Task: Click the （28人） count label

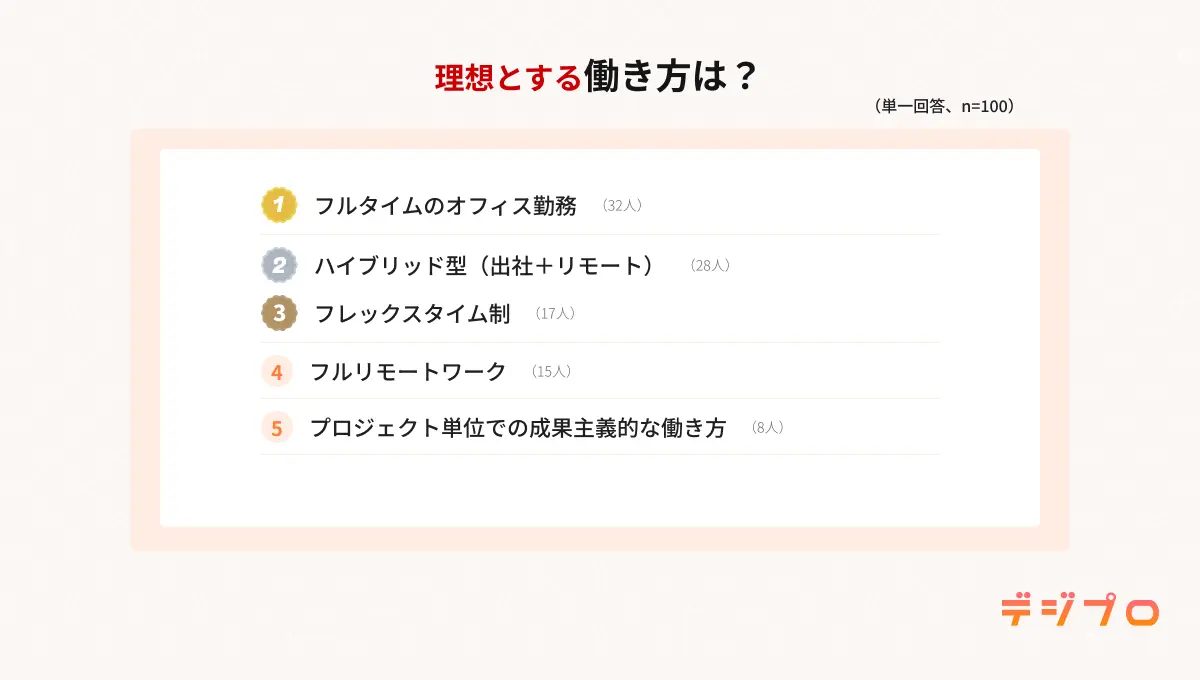Action: [710, 266]
